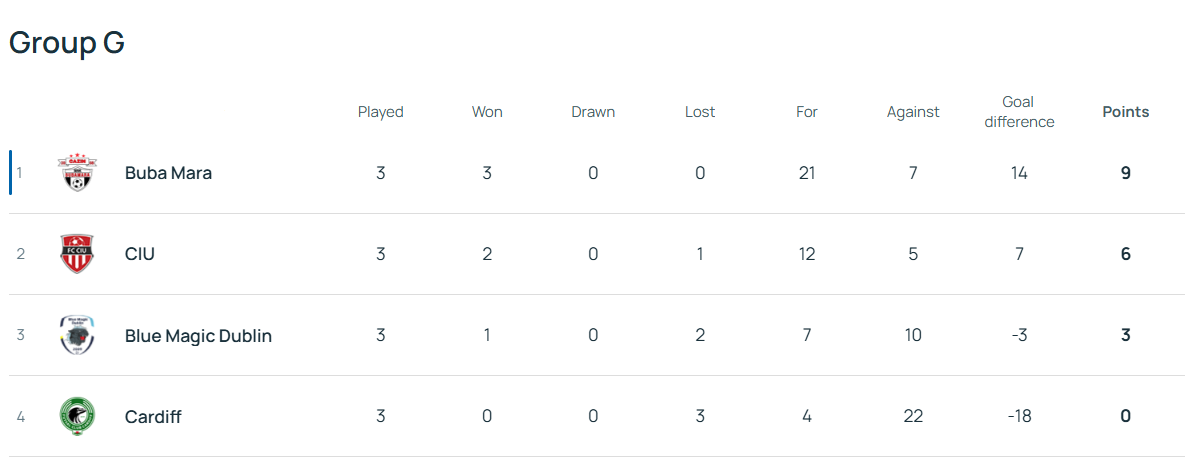Click the Drawn column header
The height and width of the screenshot is (458, 1185).
pos(593,112)
